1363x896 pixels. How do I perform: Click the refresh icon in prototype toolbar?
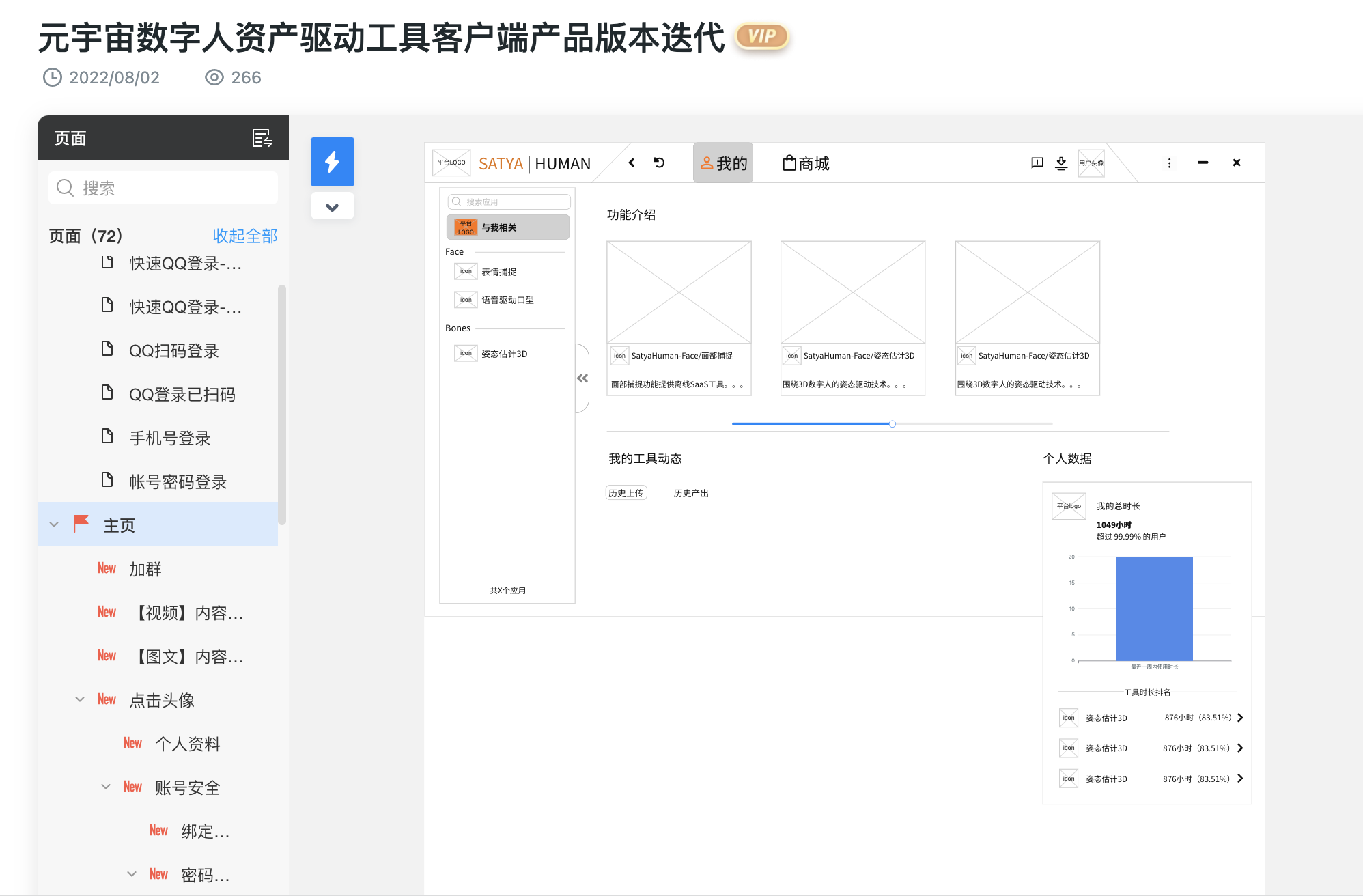tap(659, 163)
